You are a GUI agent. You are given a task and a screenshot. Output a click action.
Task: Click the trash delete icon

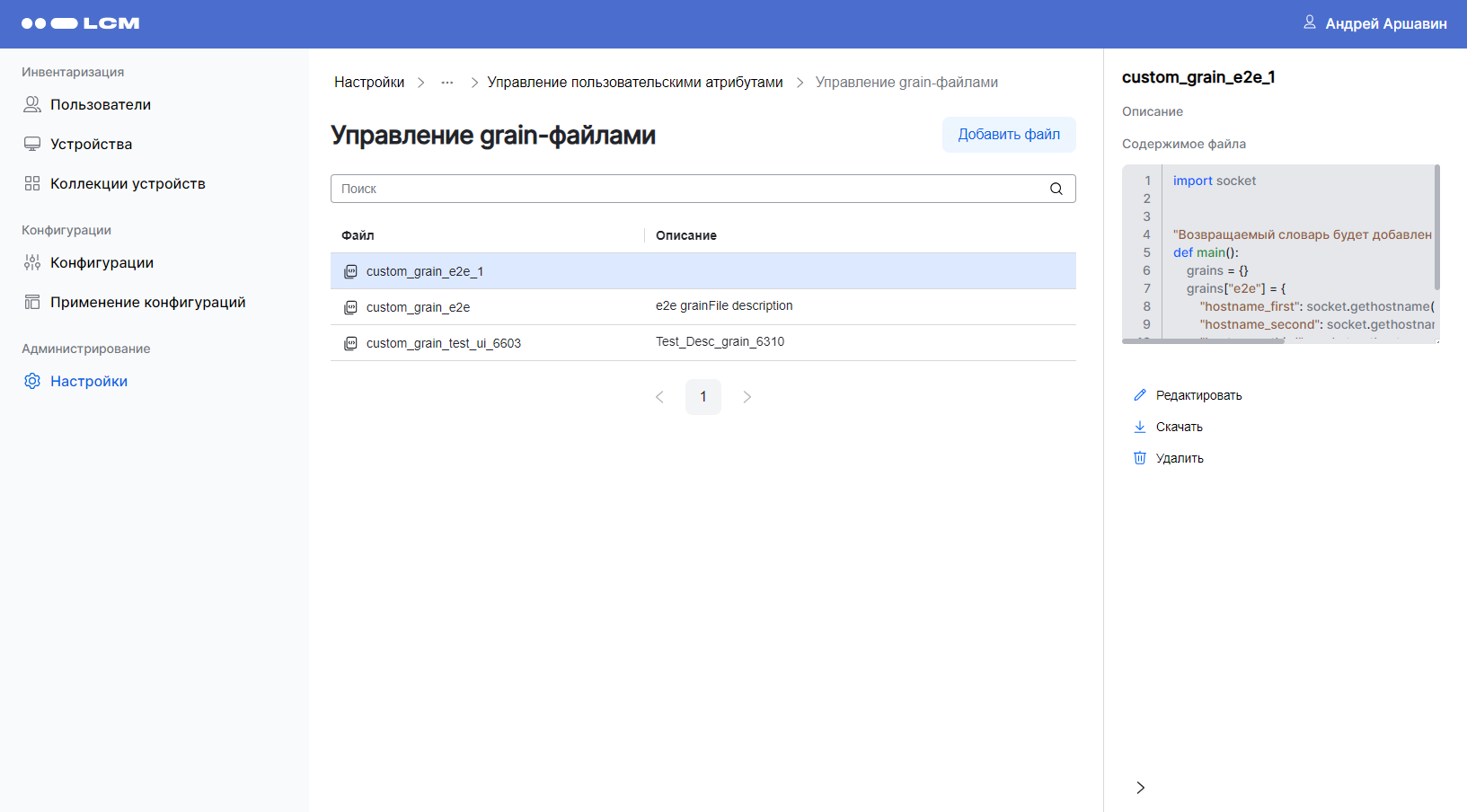(1139, 458)
